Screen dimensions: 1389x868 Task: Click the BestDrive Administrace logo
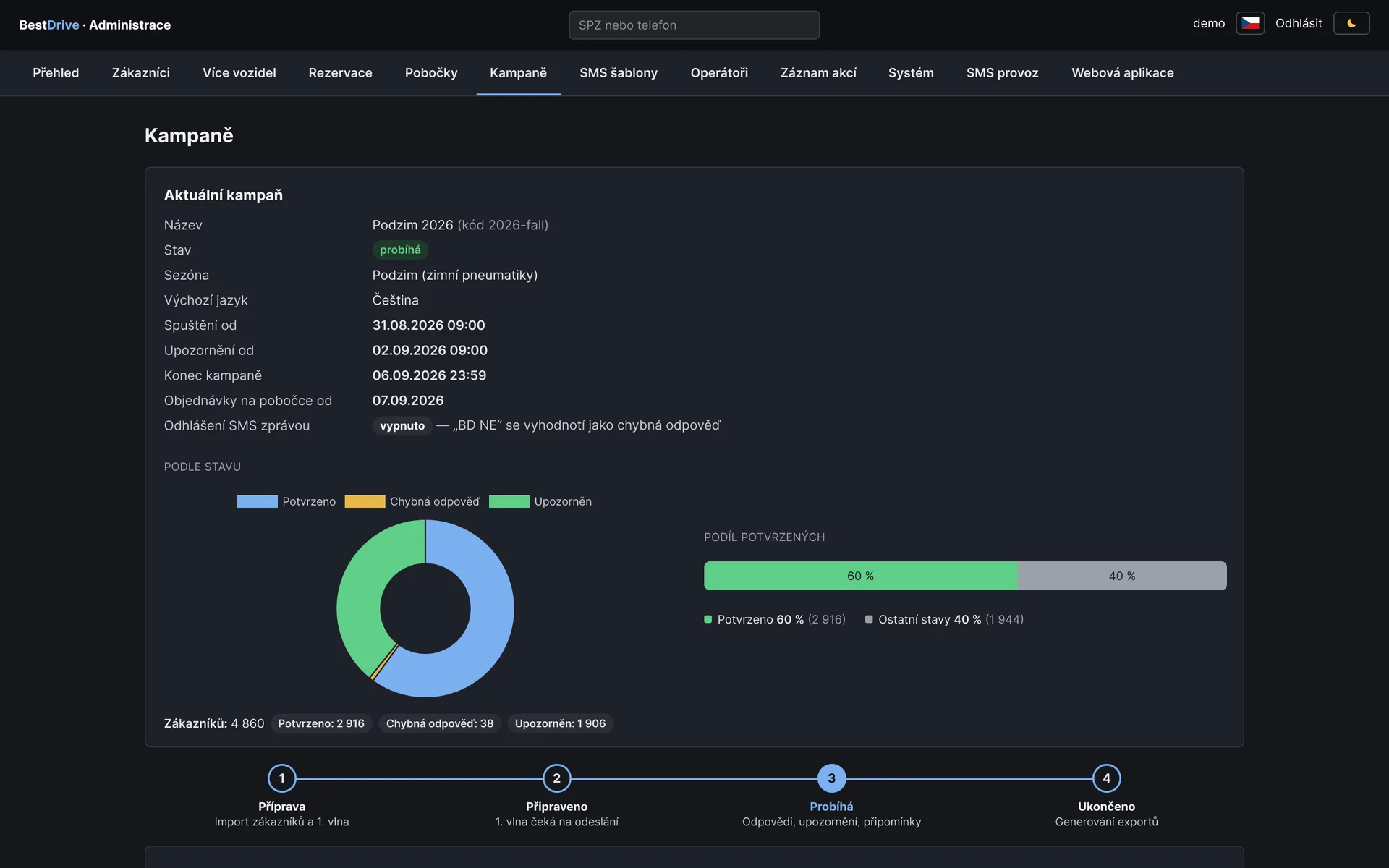tap(95, 25)
